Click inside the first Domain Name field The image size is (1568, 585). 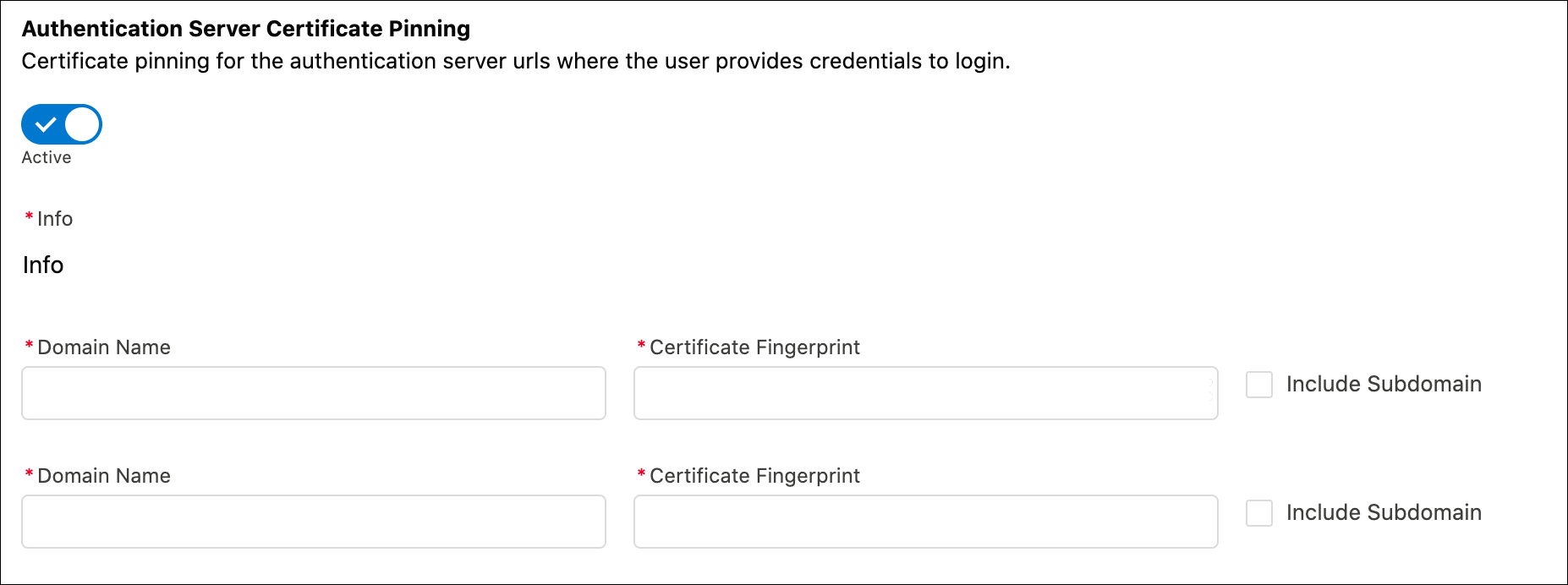313,393
